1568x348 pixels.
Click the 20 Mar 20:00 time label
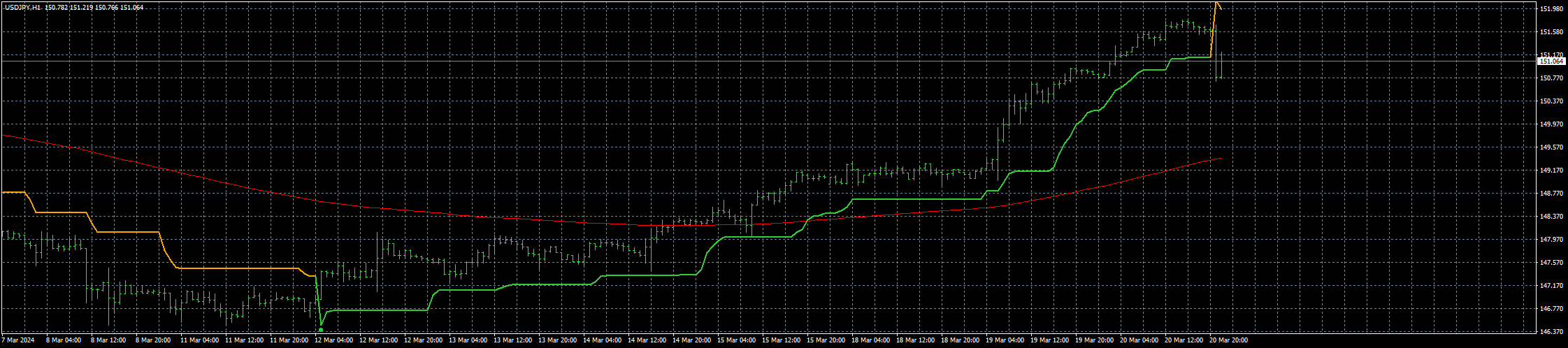(1228, 341)
